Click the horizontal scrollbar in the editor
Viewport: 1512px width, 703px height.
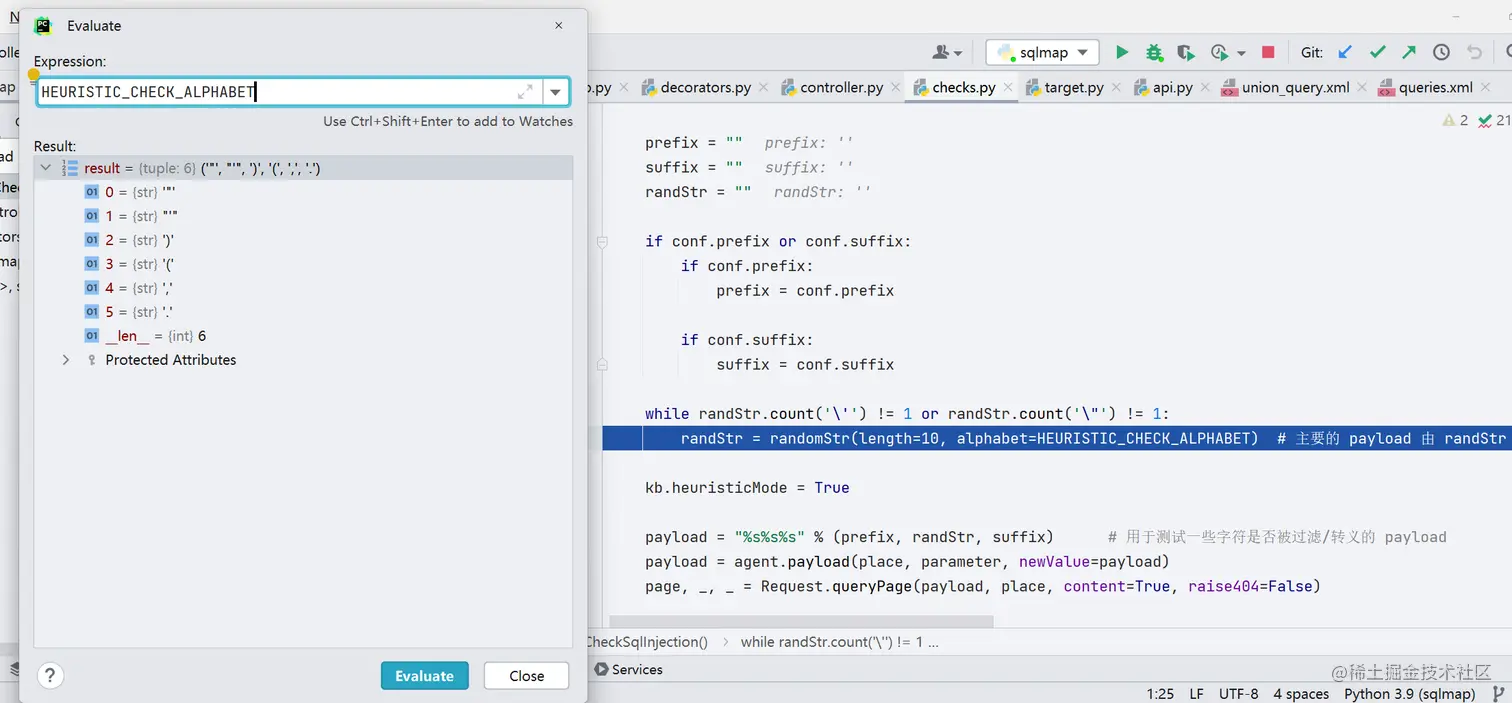point(800,621)
